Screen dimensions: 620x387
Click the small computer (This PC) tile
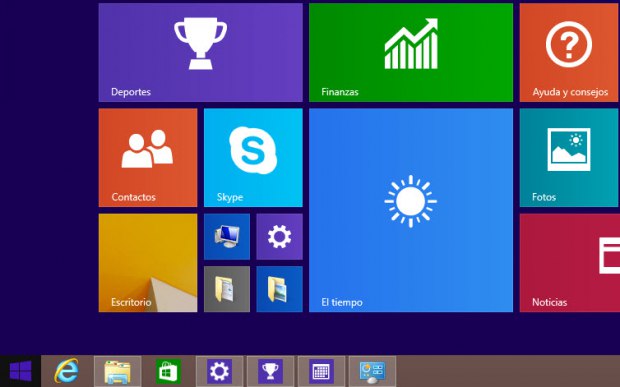pos(227,237)
